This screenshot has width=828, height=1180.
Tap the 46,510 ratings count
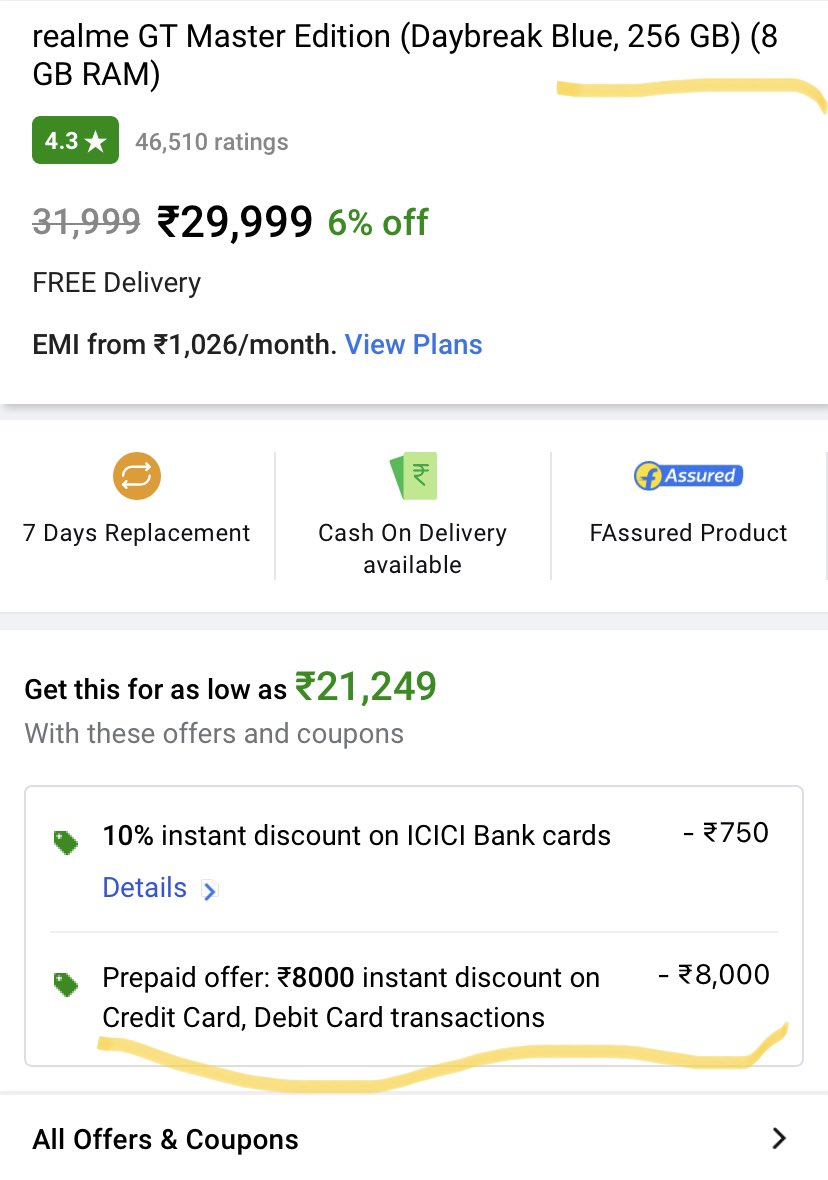pos(212,142)
